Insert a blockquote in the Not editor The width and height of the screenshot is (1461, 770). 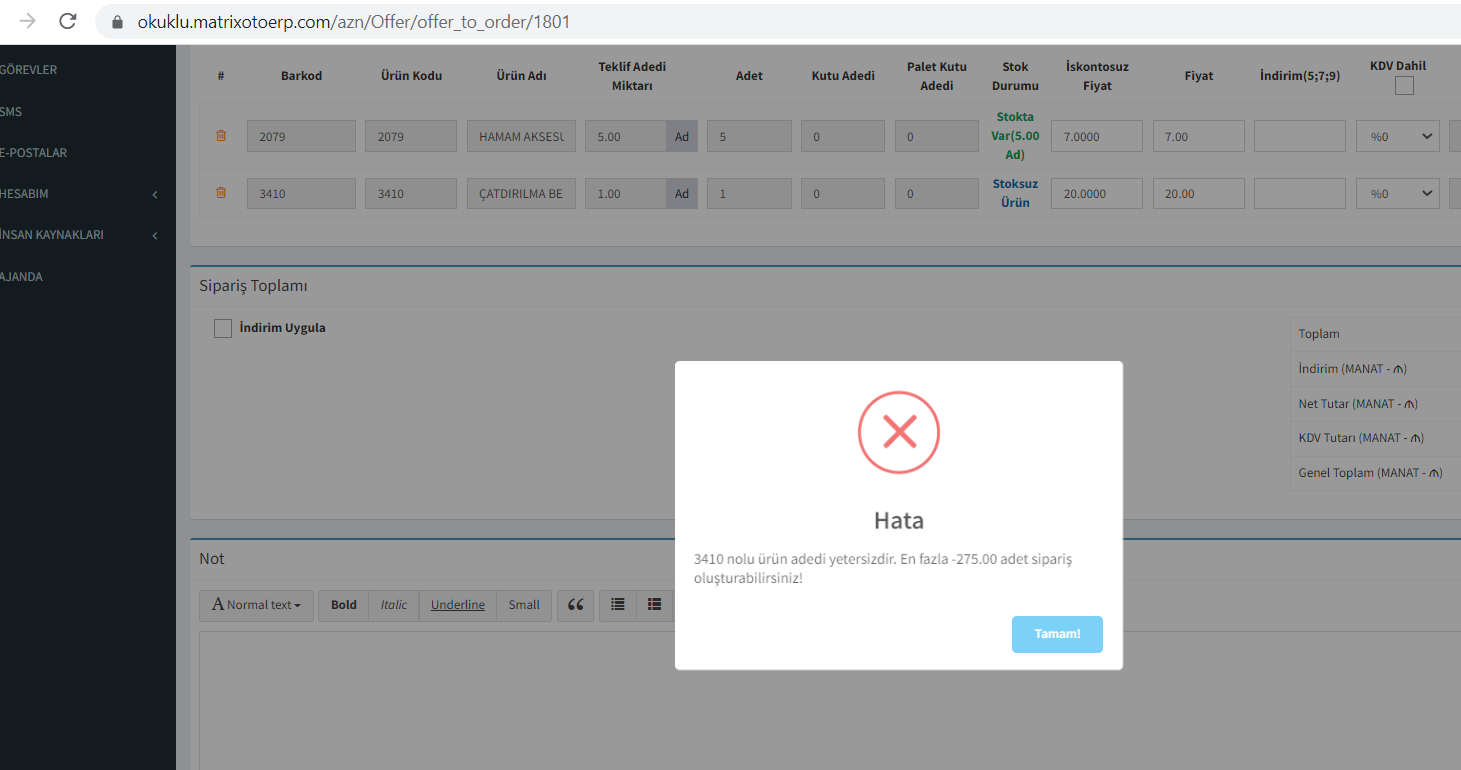click(x=575, y=605)
